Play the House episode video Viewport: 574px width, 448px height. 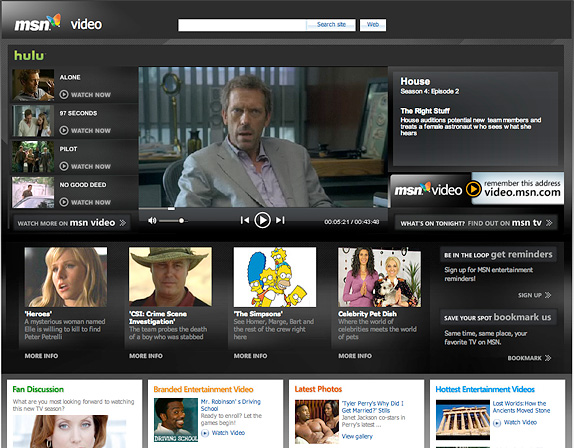[x=262, y=220]
